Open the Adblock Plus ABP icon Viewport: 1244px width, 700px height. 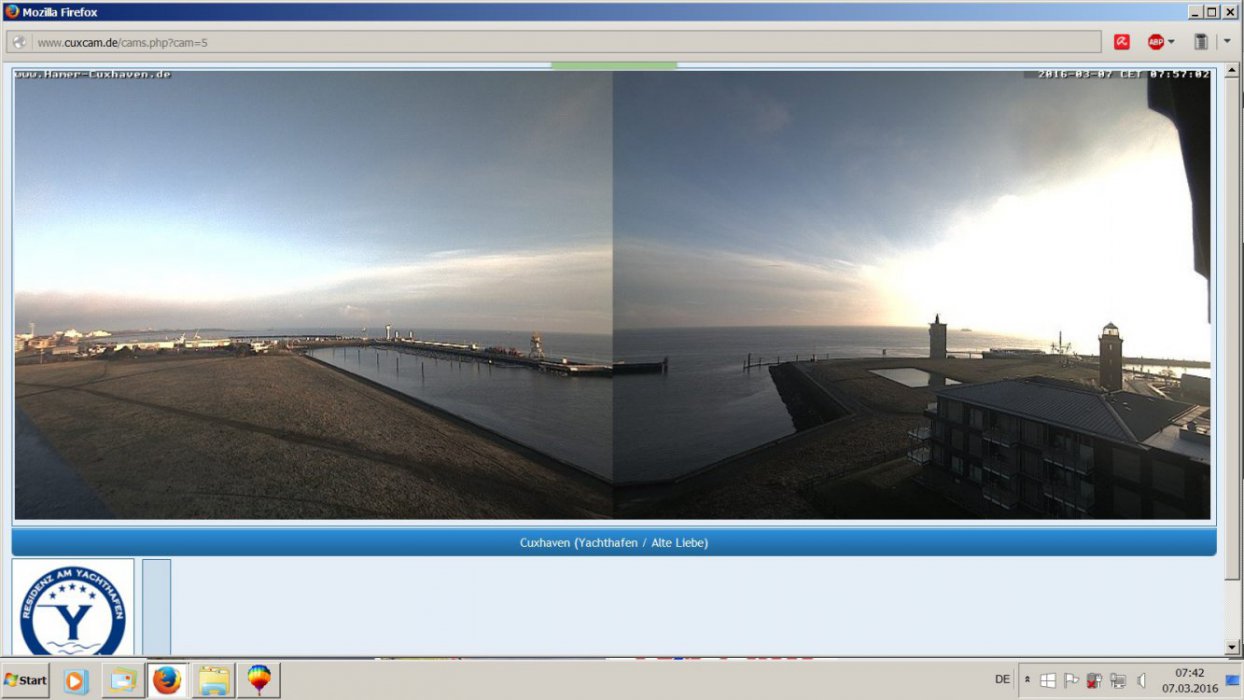[x=1155, y=42]
